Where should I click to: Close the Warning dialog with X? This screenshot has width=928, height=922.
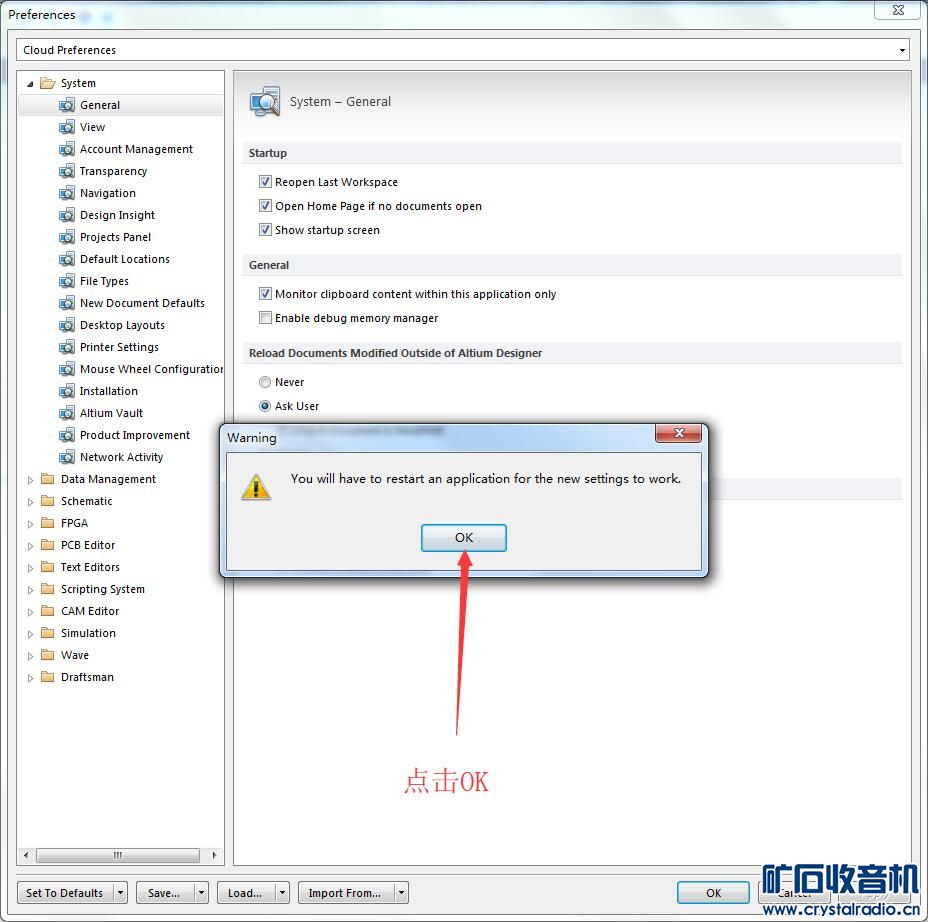pos(679,433)
